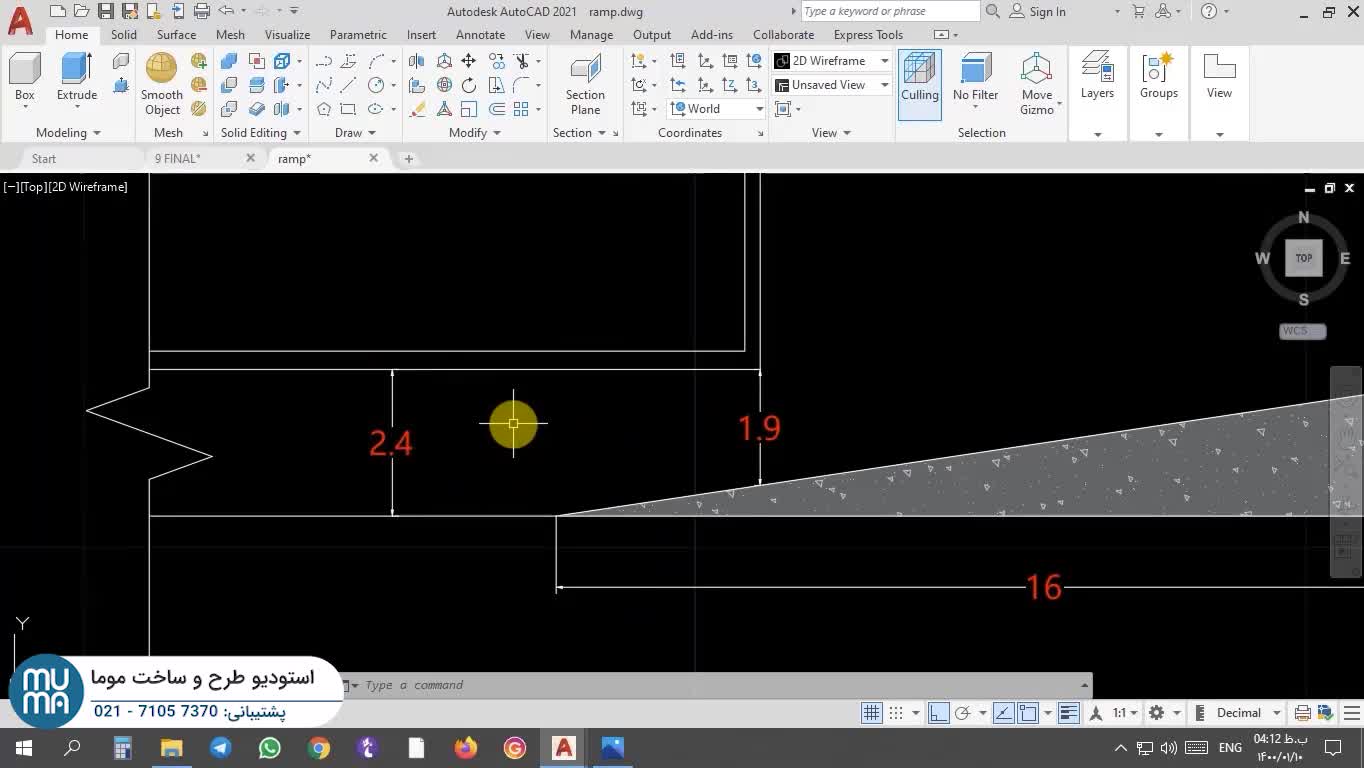Image resolution: width=1364 pixels, height=768 pixels.
Task: Select the Move Gizmo tool
Action: tap(1036, 83)
